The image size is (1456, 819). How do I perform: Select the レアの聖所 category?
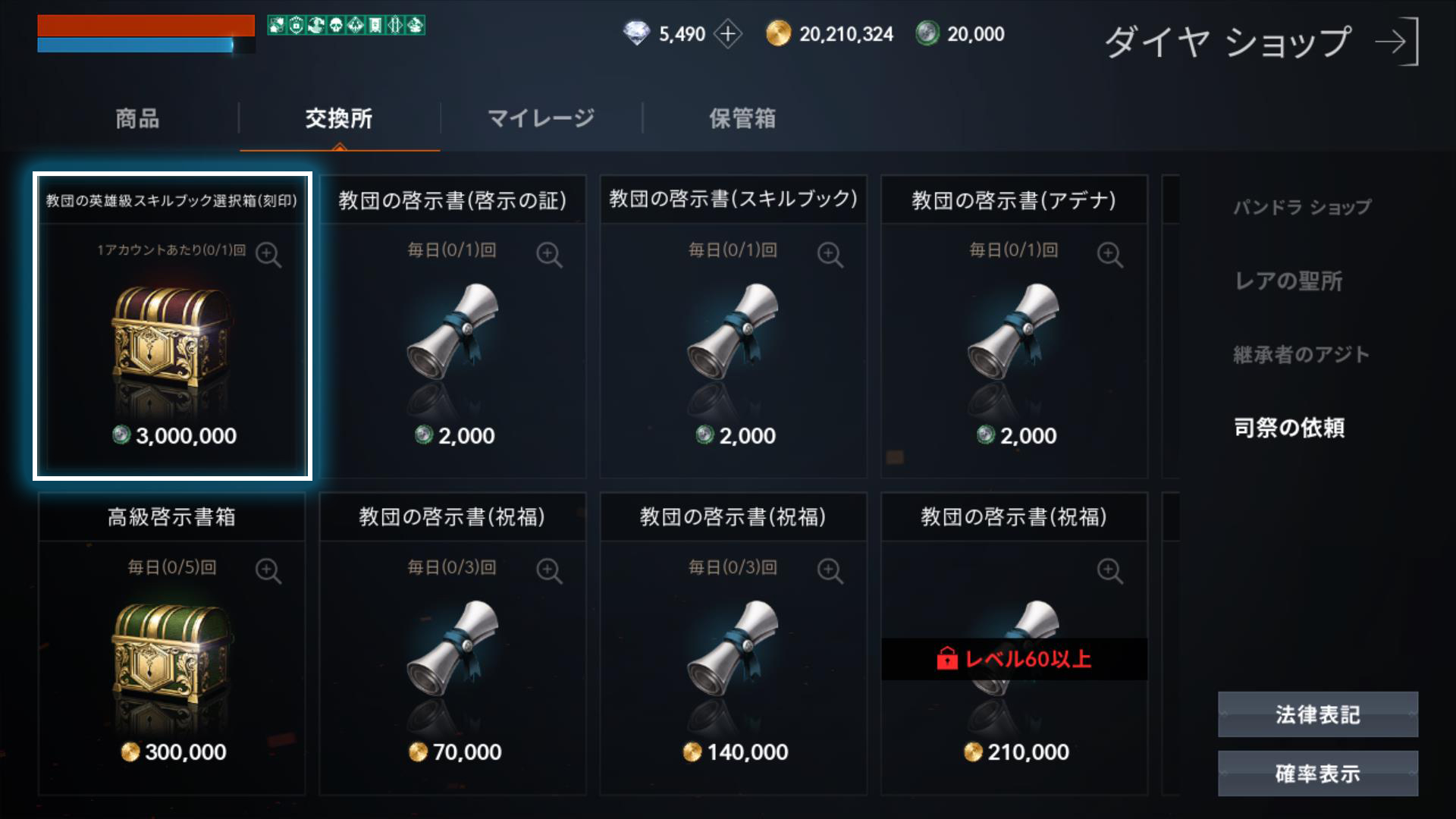(1288, 281)
